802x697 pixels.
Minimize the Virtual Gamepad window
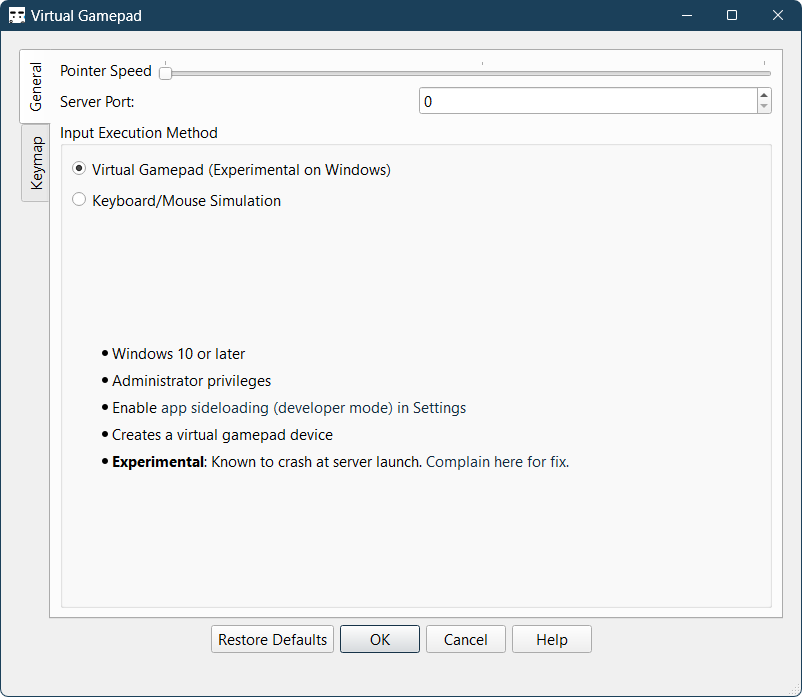click(x=687, y=16)
